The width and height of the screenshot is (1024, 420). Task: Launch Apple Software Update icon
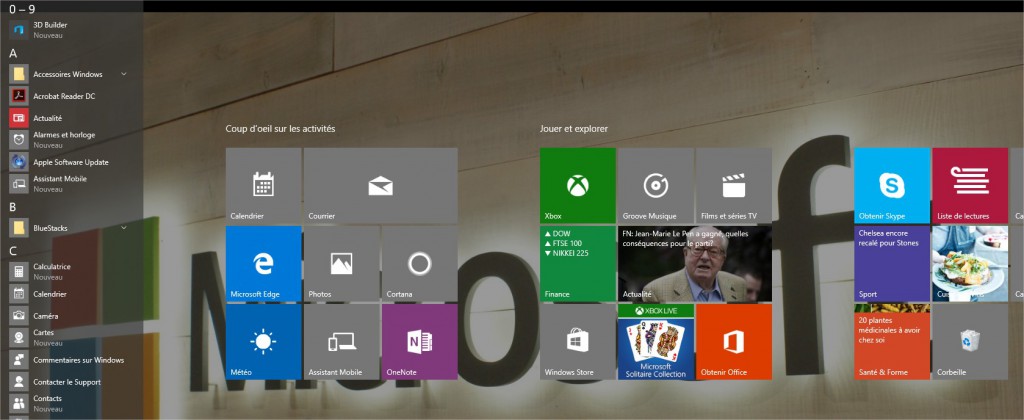click(x=19, y=162)
